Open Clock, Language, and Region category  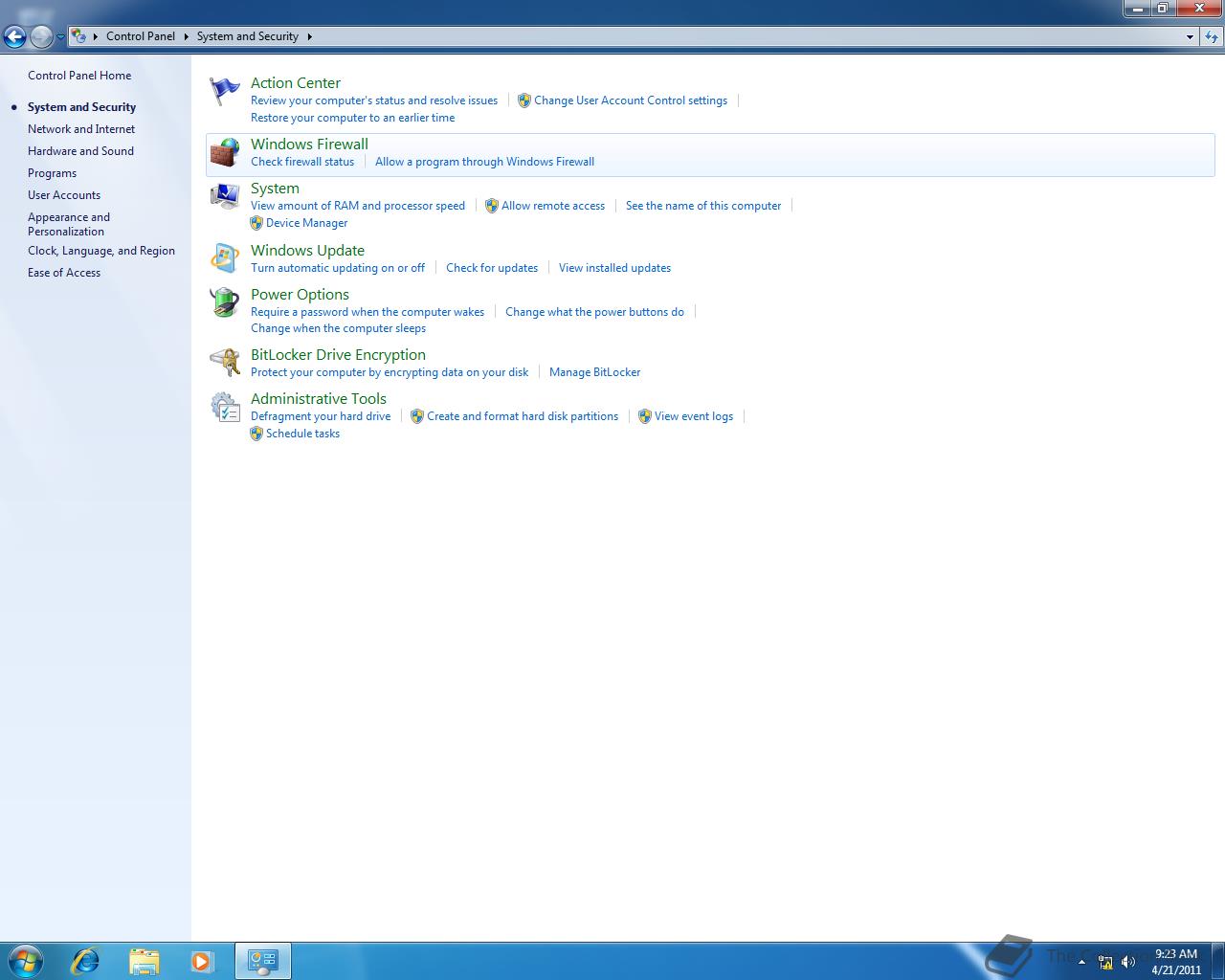[x=101, y=251]
